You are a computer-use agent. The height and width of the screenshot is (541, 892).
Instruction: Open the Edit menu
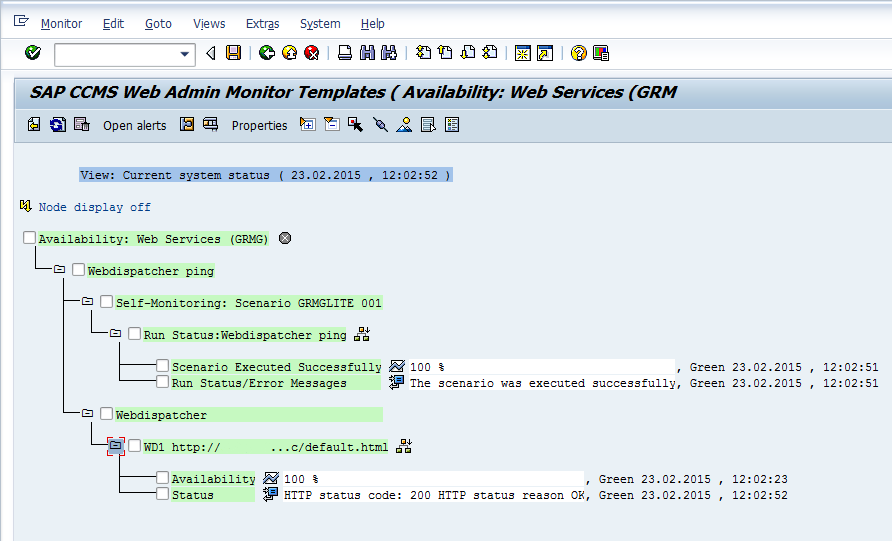pos(113,24)
